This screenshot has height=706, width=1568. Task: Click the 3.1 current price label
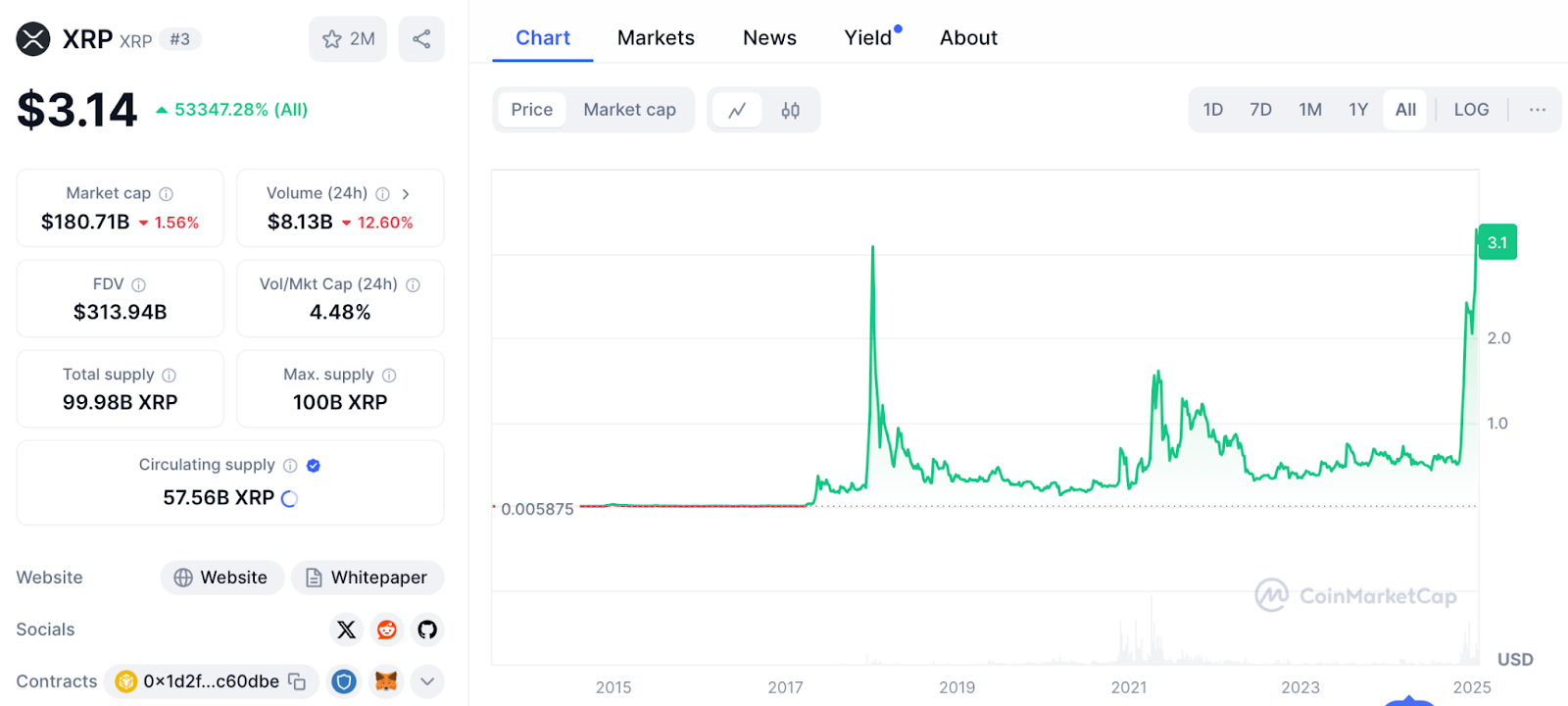(1497, 242)
